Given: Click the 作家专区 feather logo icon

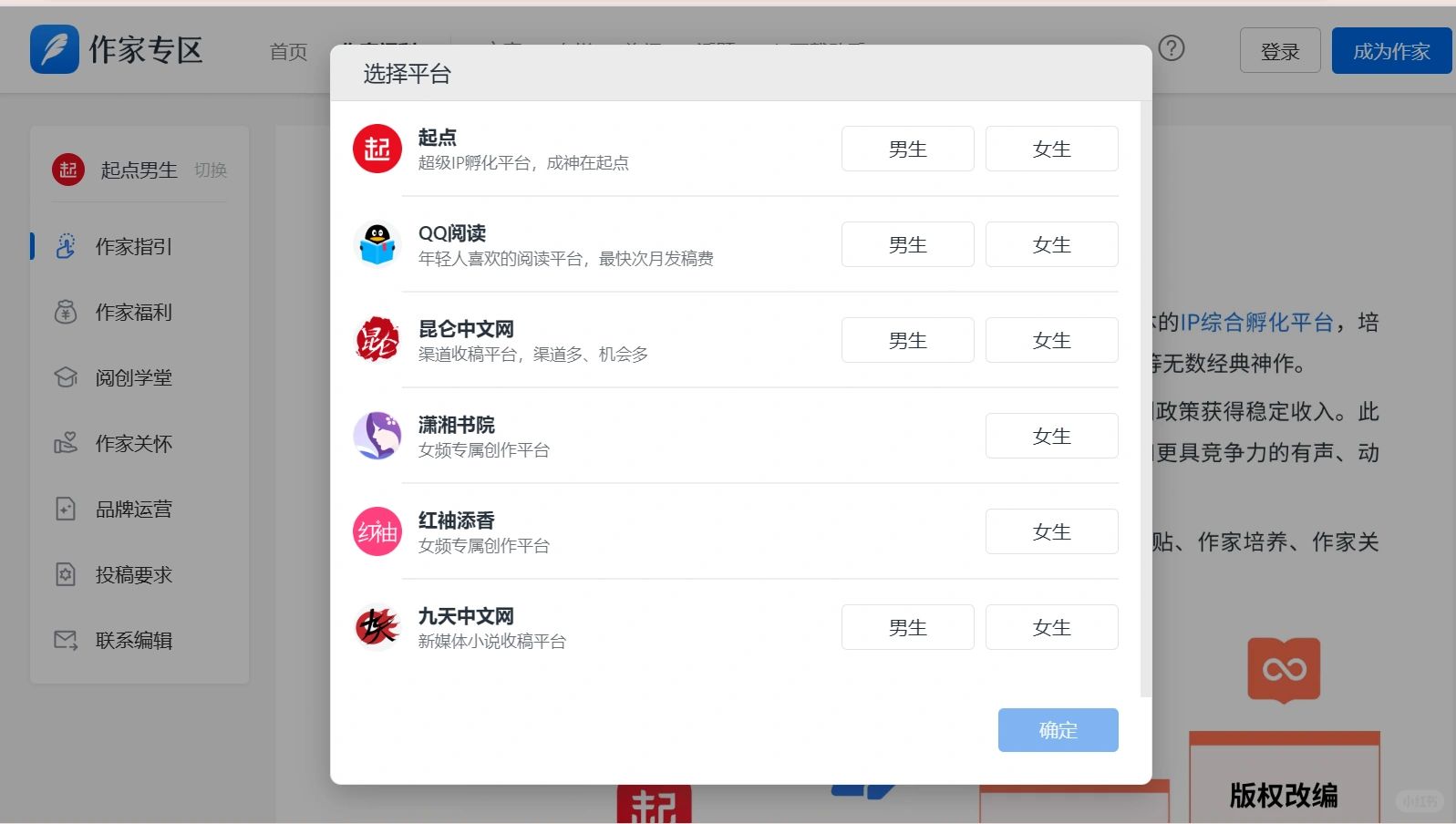Looking at the screenshot, I should pyautogui.click(x=55, y=49).
